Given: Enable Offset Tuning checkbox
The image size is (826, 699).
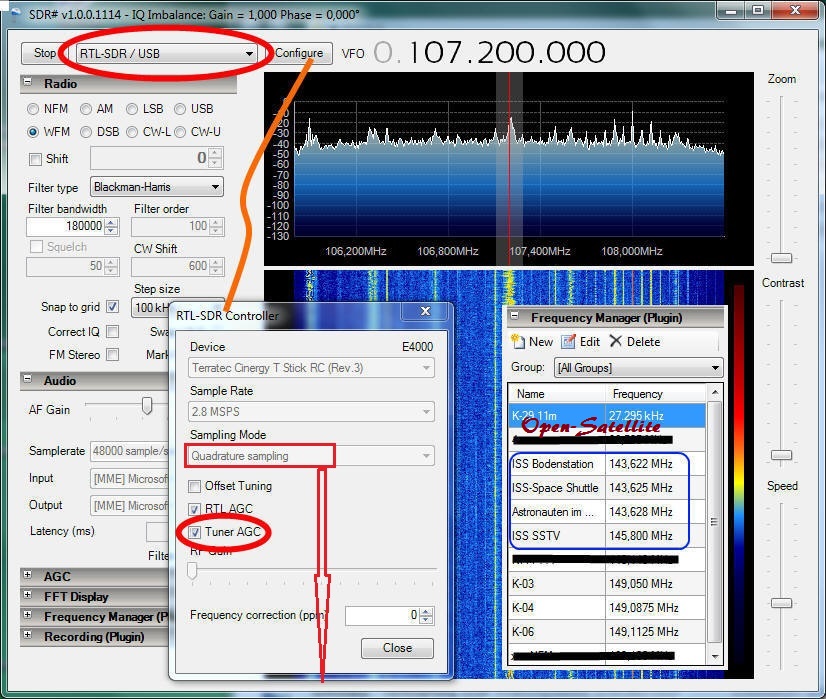Looking at the screenshot, I should click(194, 486).
